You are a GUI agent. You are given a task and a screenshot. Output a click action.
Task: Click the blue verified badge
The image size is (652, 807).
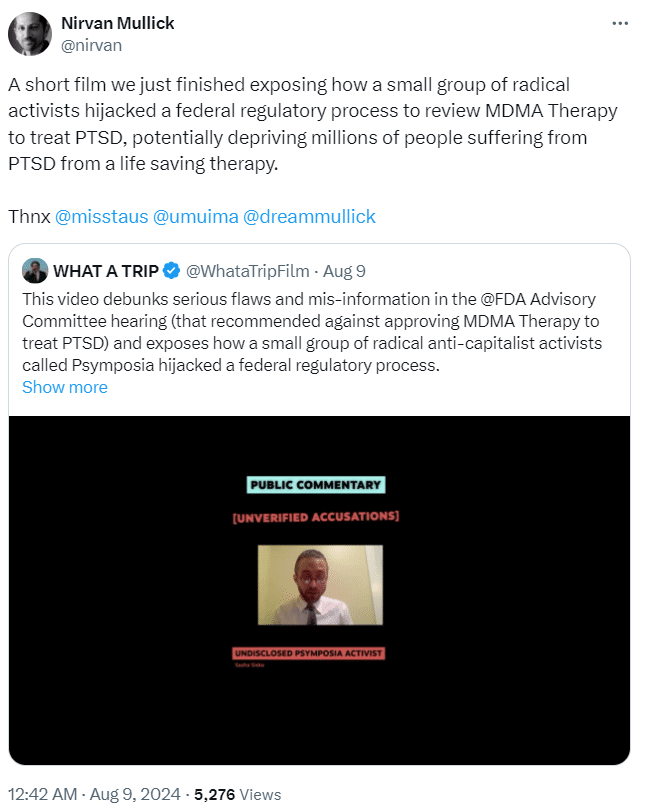click(x=171, y=271)
